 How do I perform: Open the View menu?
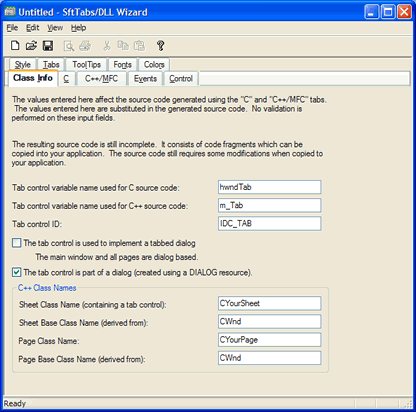pyautogui.click(x=55, y=28)
